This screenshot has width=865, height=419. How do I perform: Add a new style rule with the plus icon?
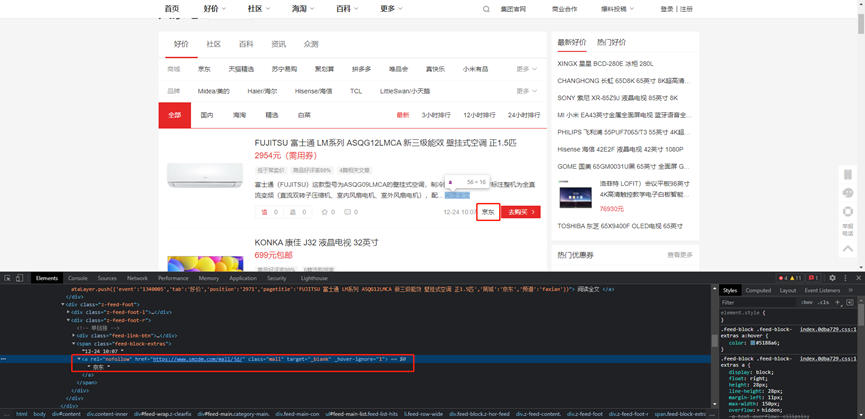(x=837, y=302)
